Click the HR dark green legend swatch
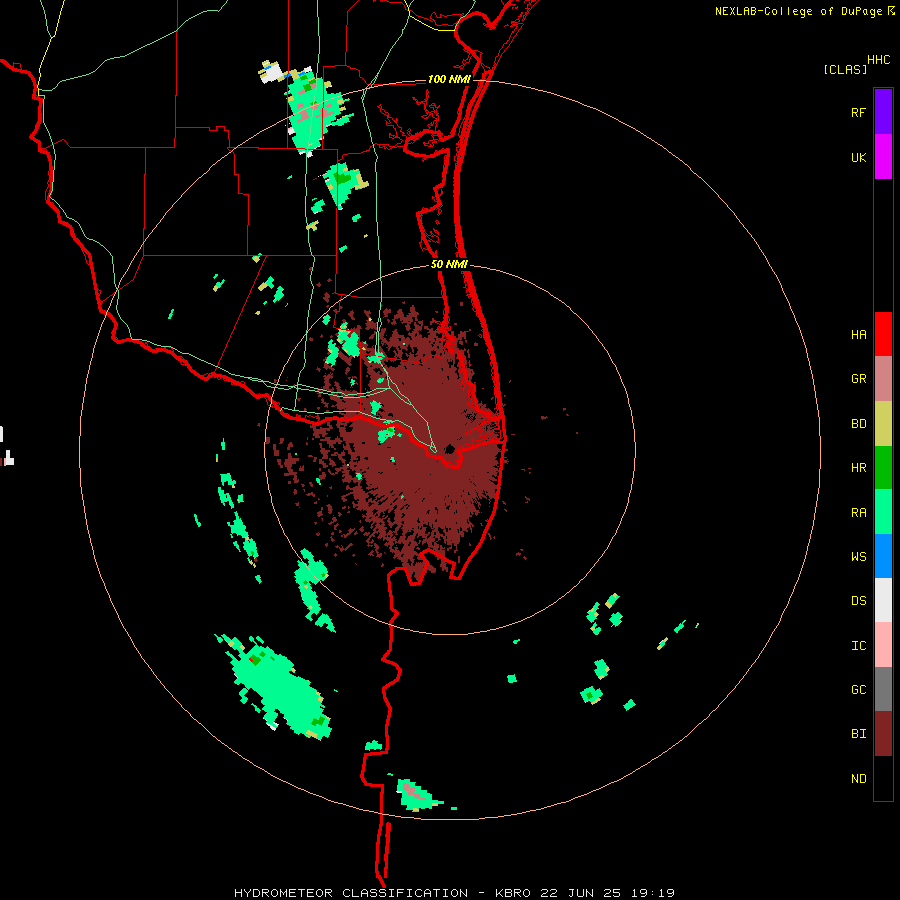Image resolution: width=900 pixels, height=900 pixels. point(883,468)
